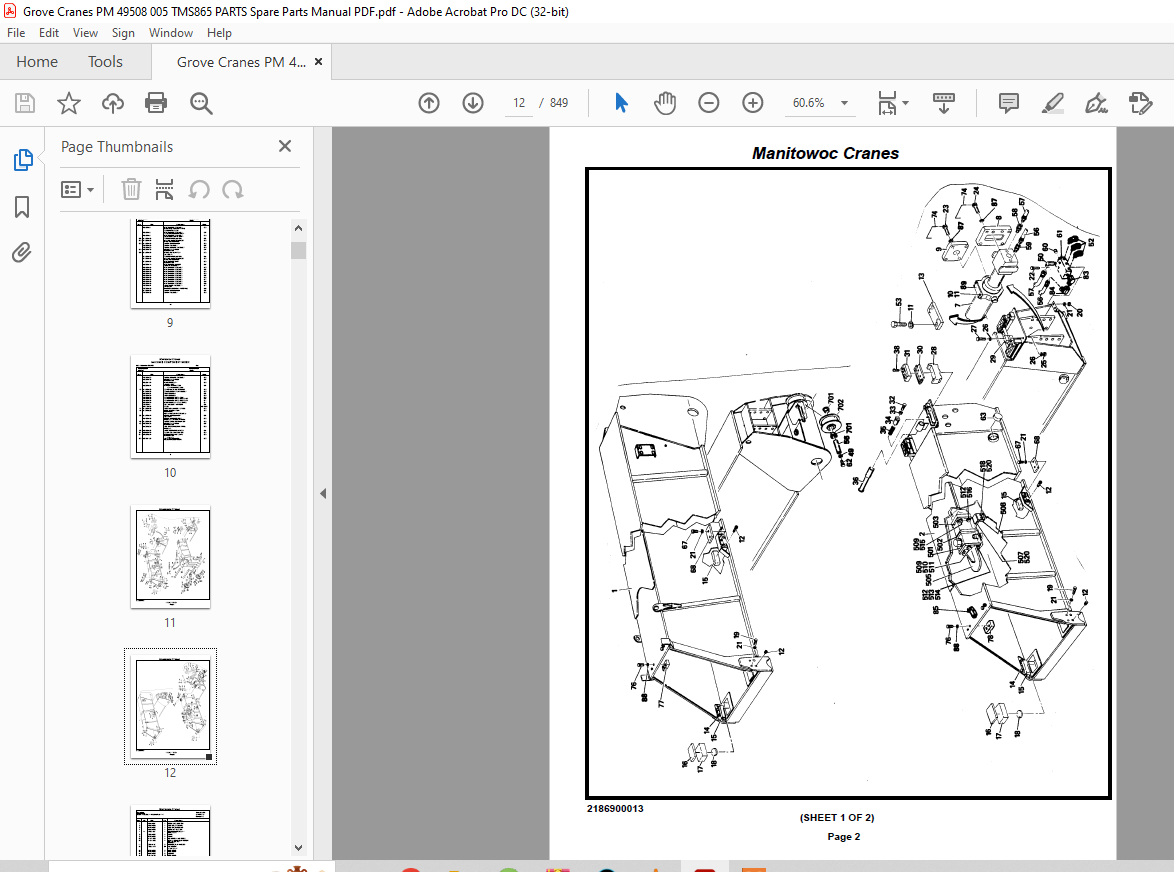Click the 'Page 2' footer text
Image resolution: width=1174 pixels, height=872 pixels.
[x=844, y=837]
